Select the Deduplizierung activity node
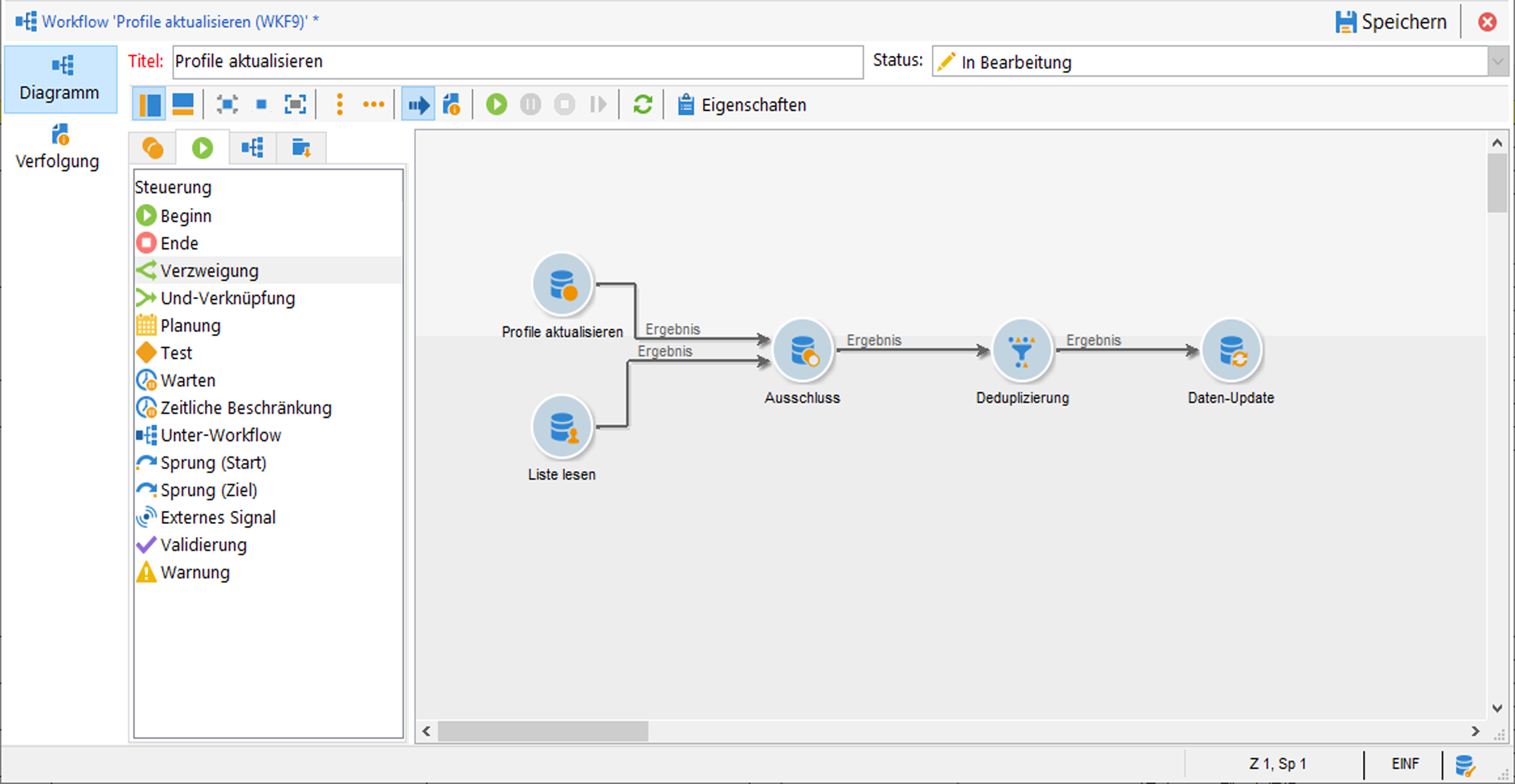 (x=1021, y=351)
